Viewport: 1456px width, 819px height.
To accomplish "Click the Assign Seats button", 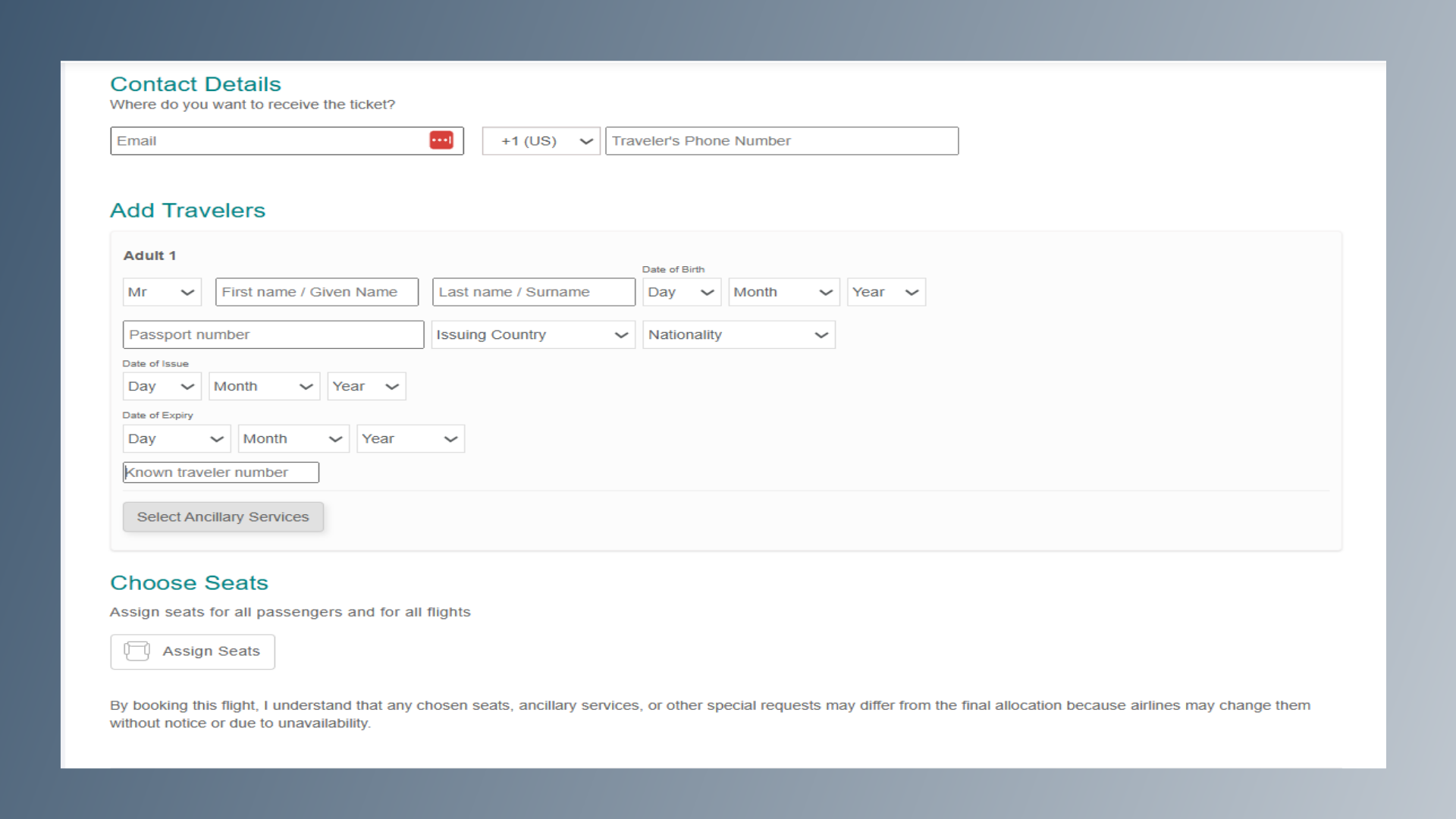I will pyautogui.click(x=193, y=651).
